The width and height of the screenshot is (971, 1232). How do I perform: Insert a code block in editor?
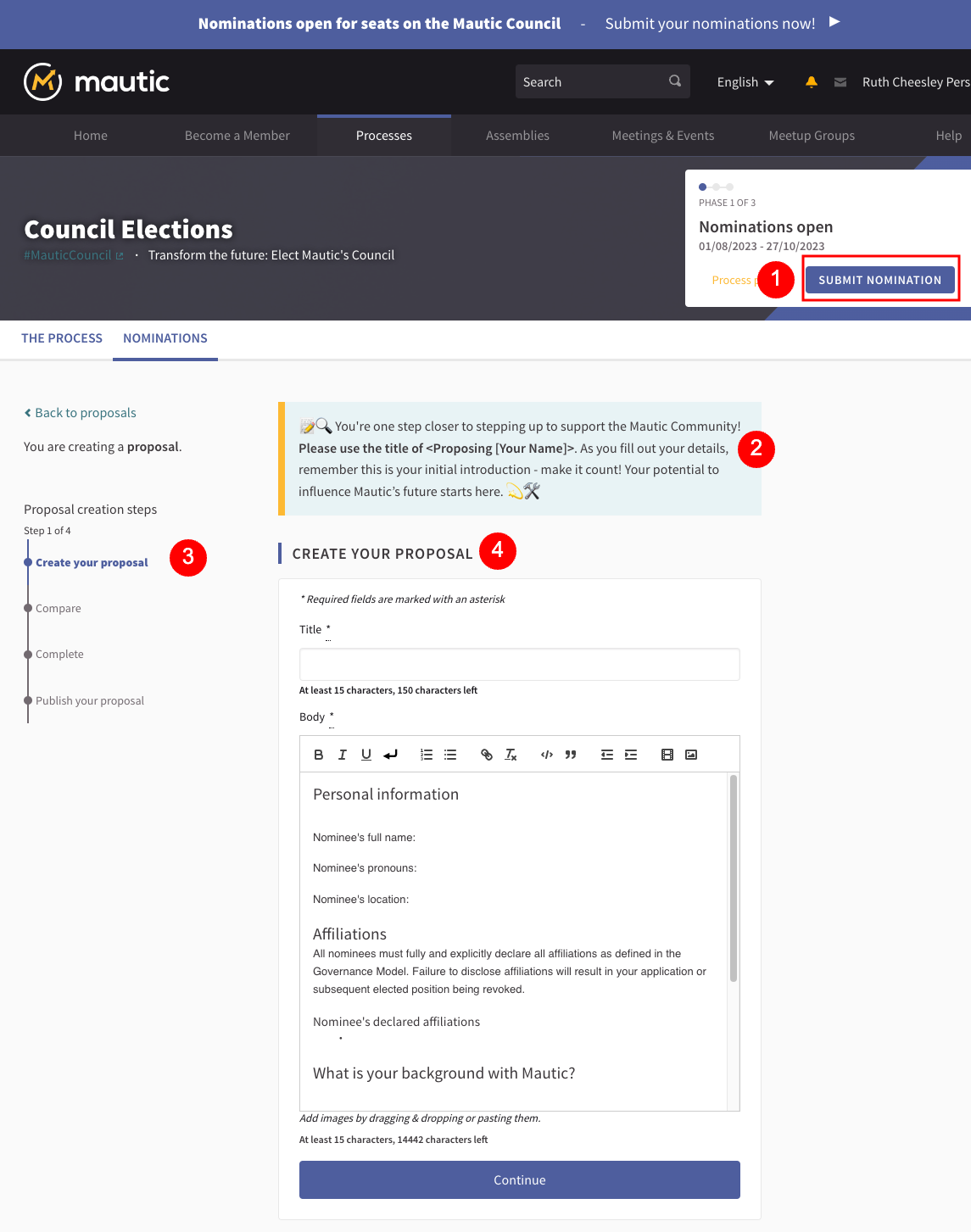click(547, 755)
